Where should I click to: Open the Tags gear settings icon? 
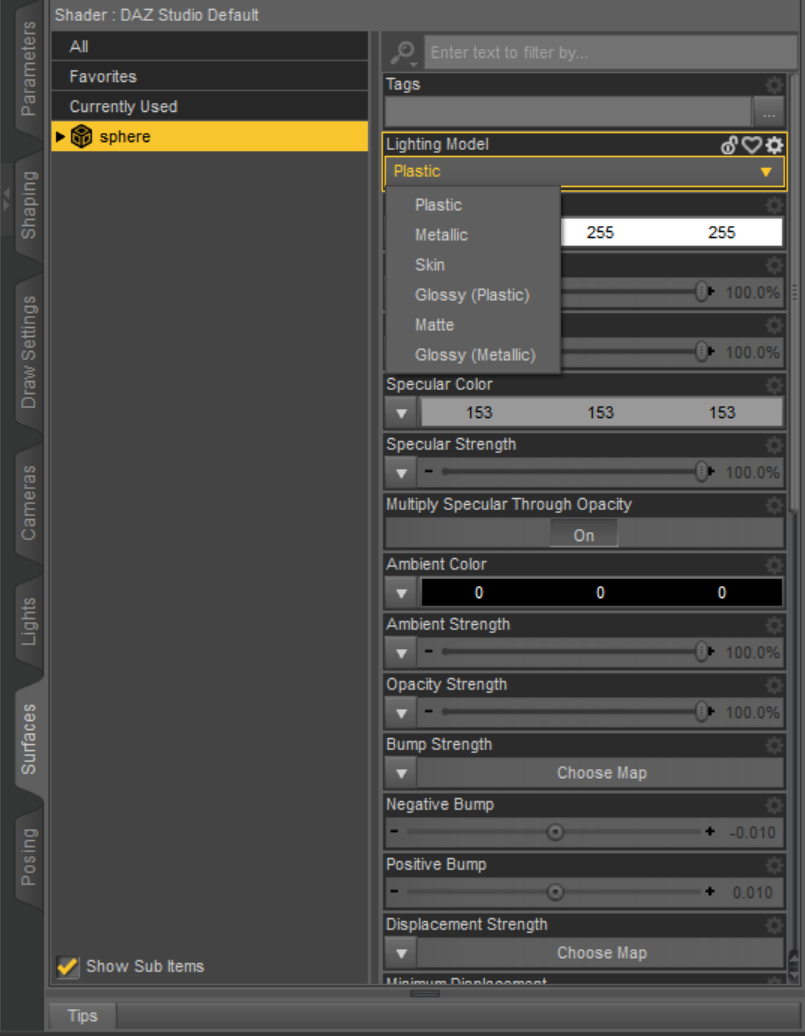774,85
